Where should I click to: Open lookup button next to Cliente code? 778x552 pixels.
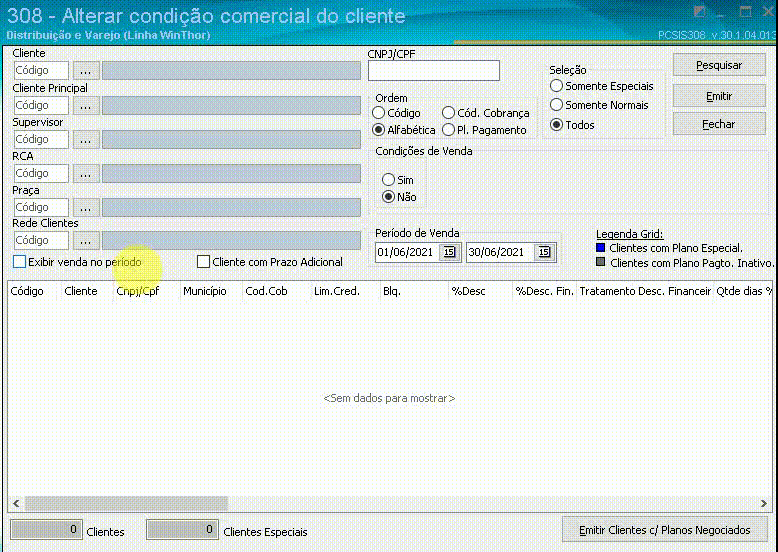[x=86, y=71]
